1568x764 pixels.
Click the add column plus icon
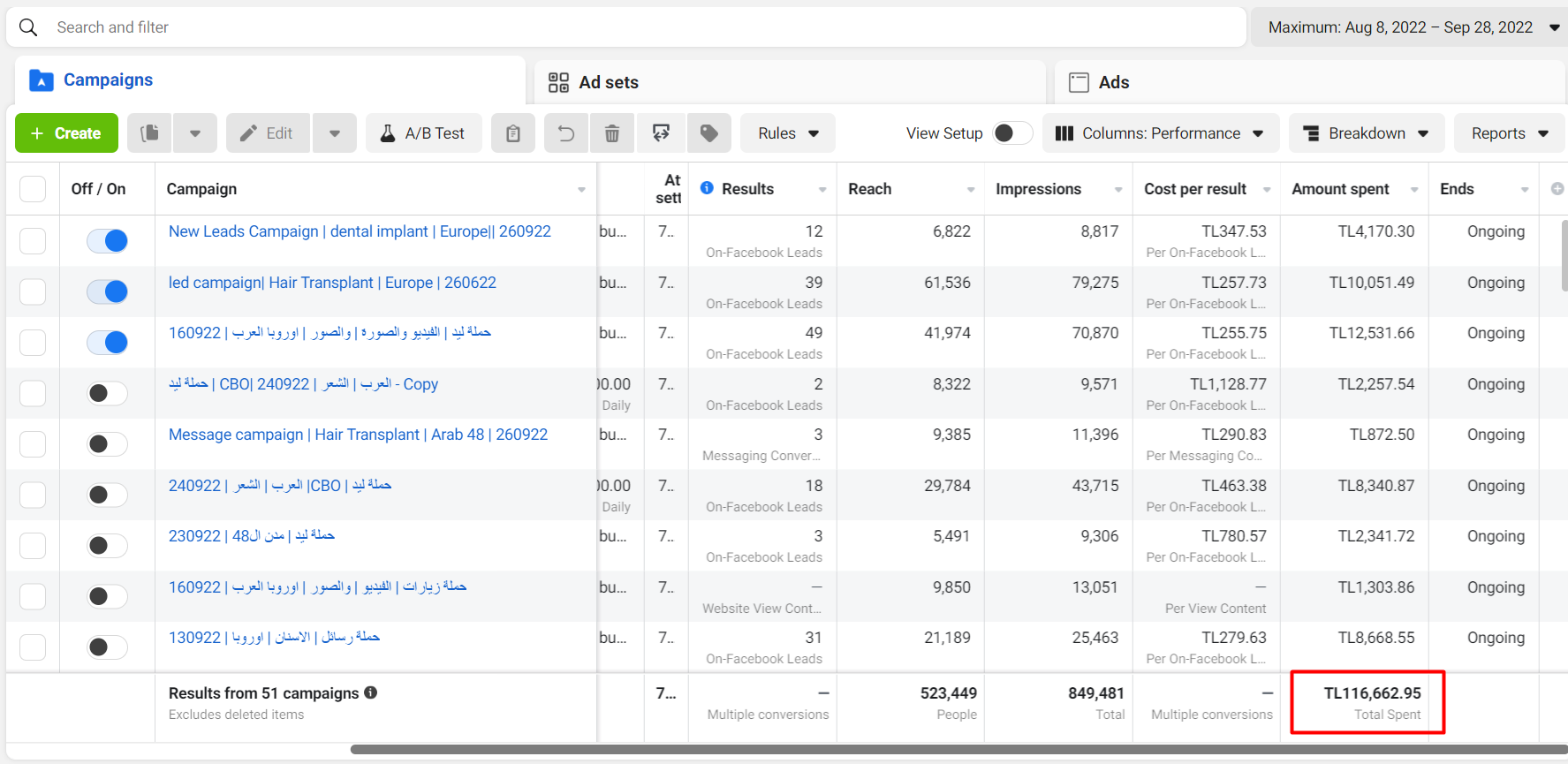pos(1557,188)
